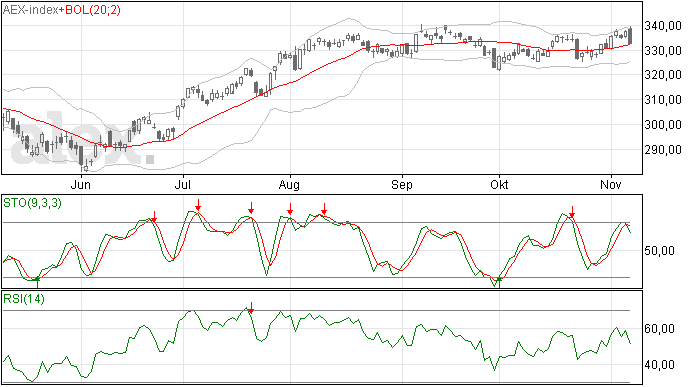The image size is (690, 387).
Task: Click the Sep month label on time axis
Action: pyautogui.click(x=402, y=184)
